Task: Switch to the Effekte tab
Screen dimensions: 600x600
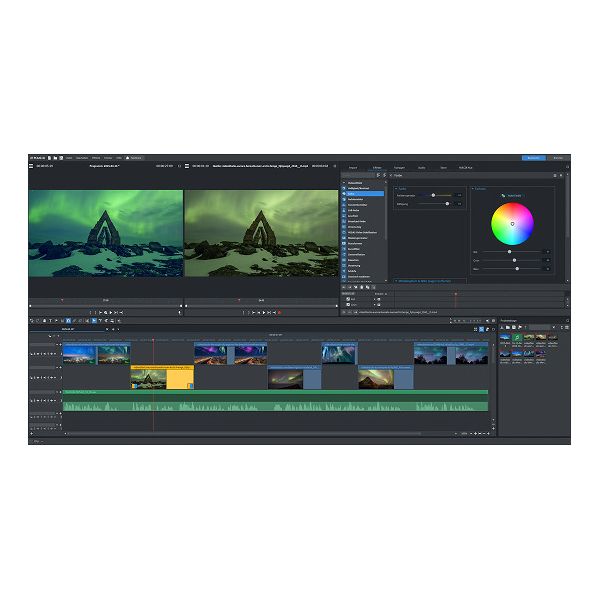Action: (x=377, y=168)
